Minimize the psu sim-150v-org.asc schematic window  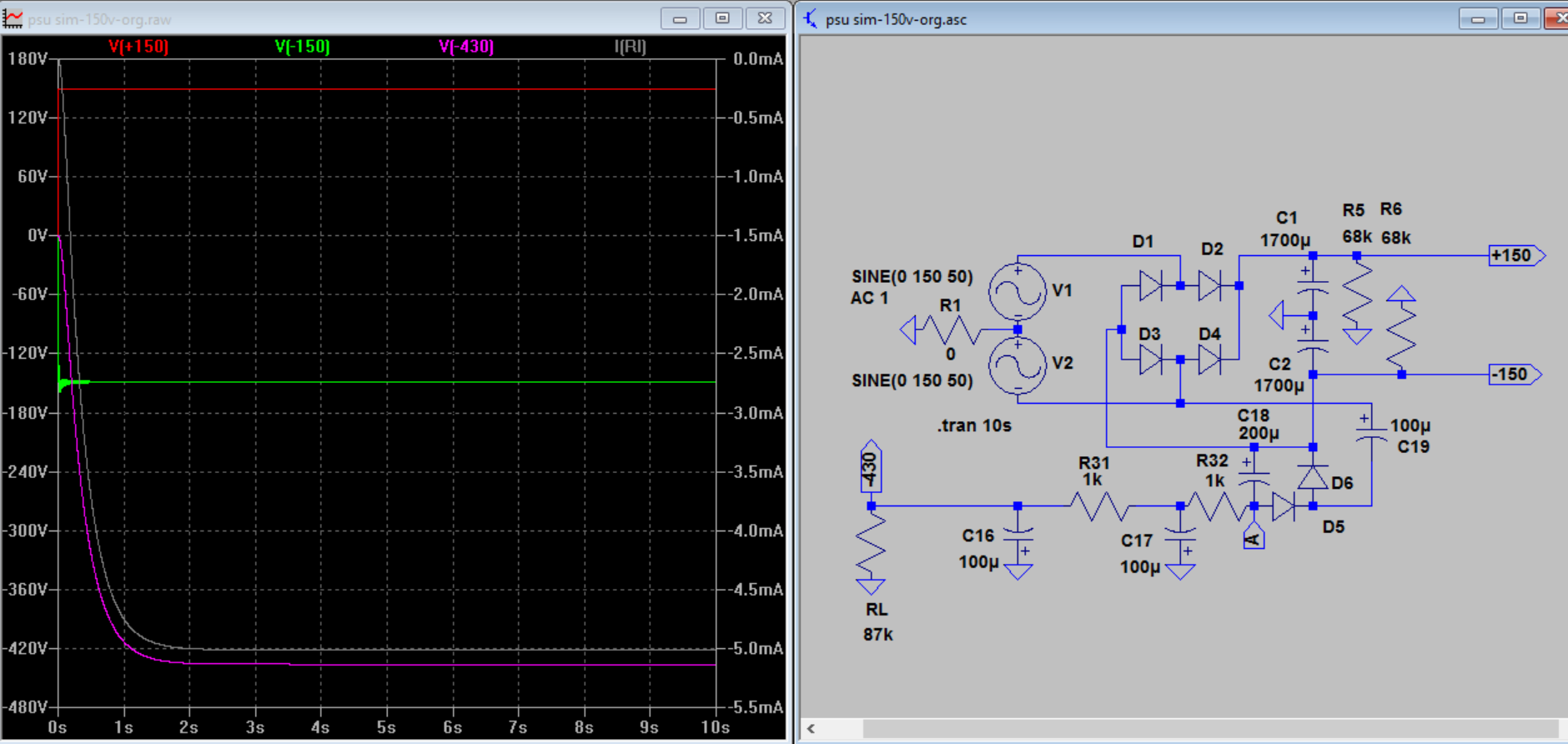point(1478,18)
